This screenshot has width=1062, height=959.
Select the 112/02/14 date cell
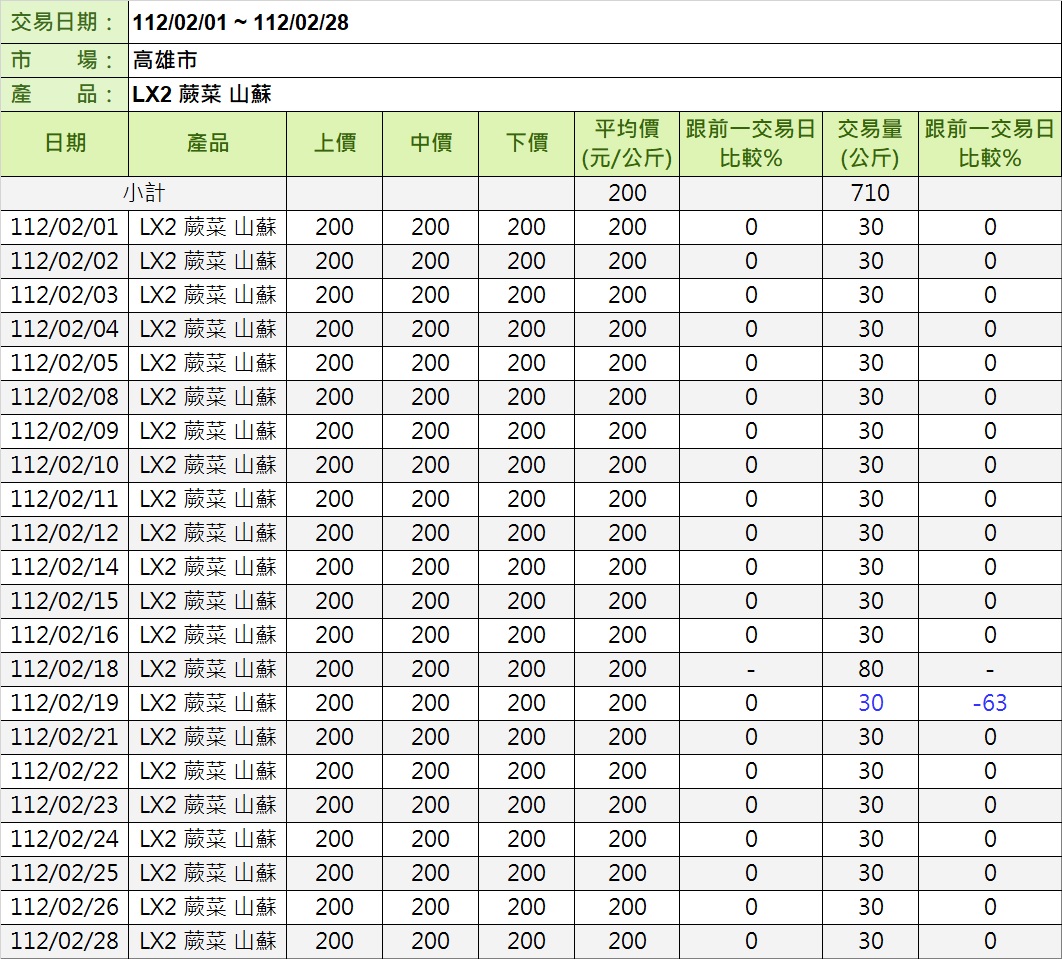65,567
